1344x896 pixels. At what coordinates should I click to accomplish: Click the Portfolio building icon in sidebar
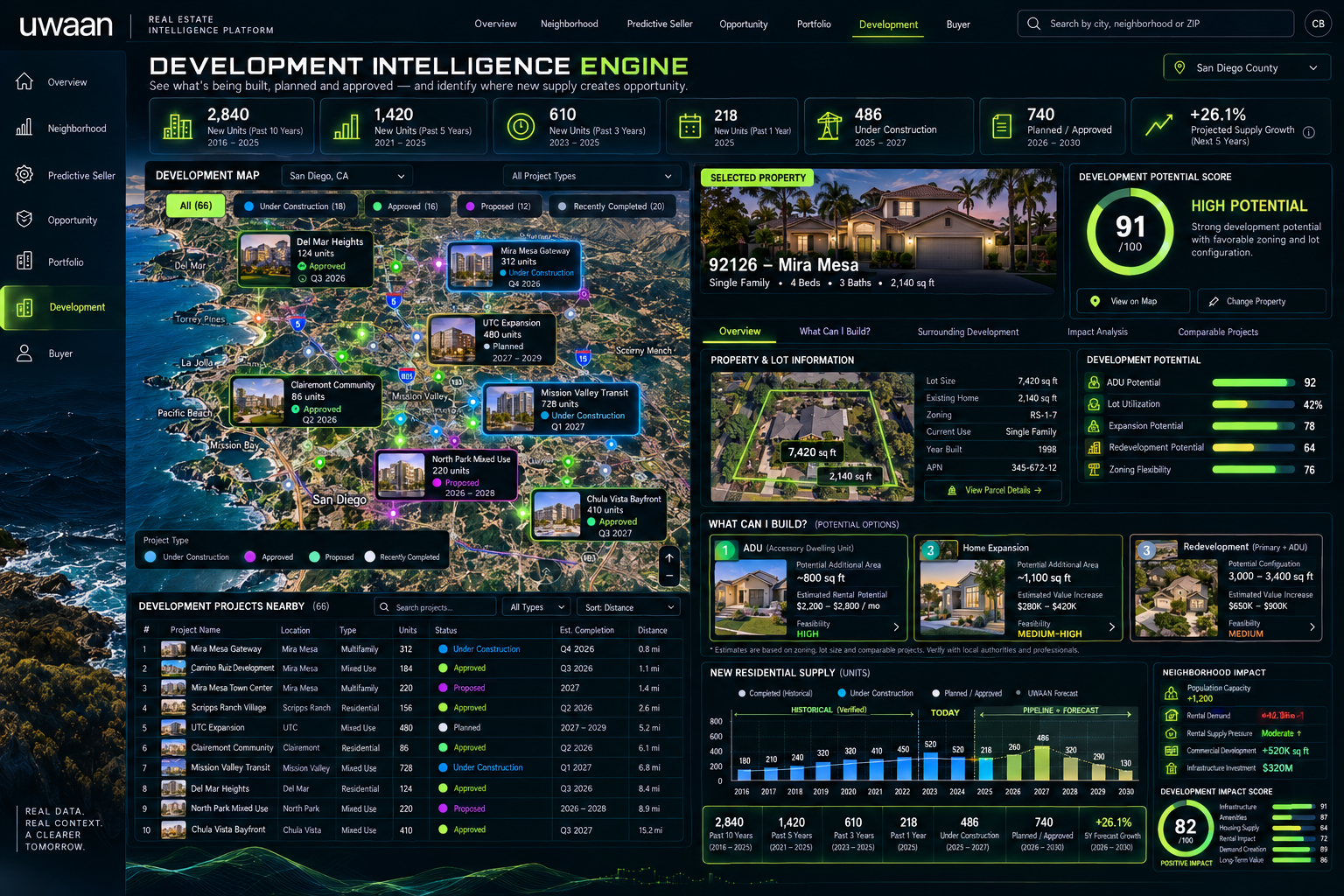(24, 261)
